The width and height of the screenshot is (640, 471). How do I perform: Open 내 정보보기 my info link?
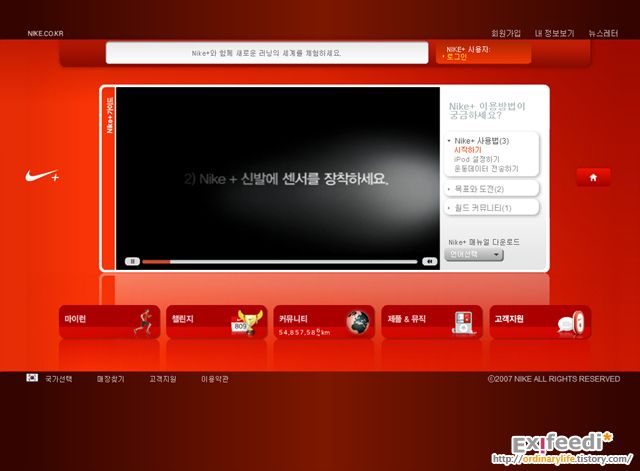point(554,33)
